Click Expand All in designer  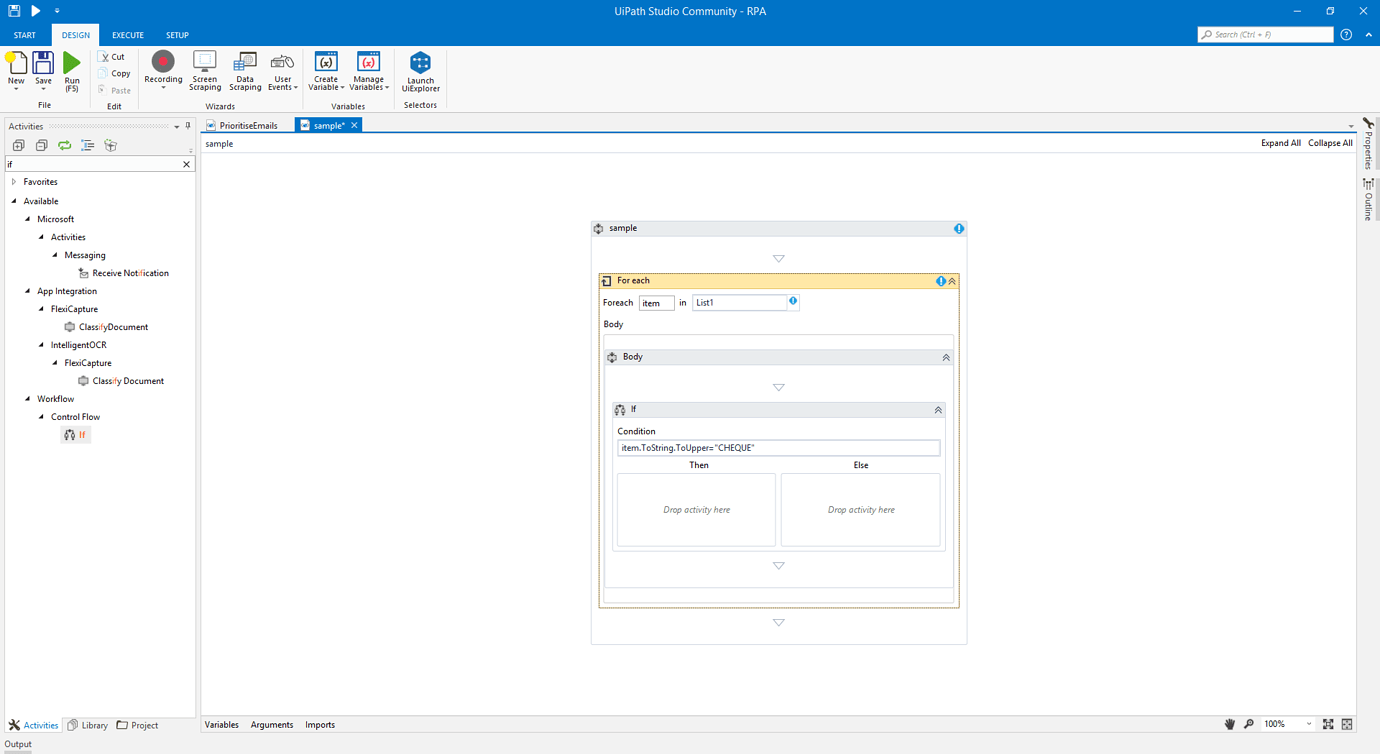(1281, 143)
